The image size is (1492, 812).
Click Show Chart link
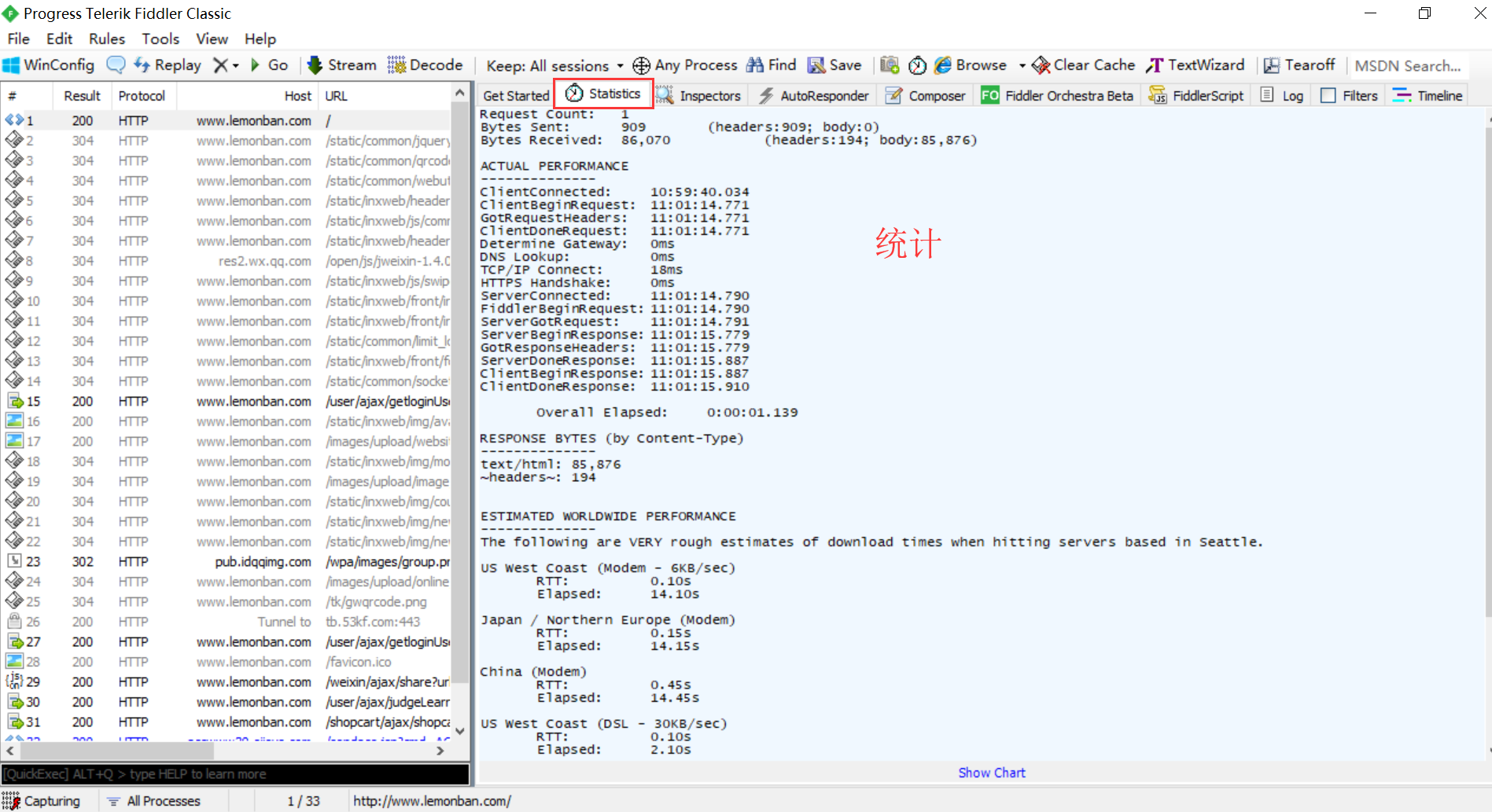pyautogui.click(x=991, y=773)
